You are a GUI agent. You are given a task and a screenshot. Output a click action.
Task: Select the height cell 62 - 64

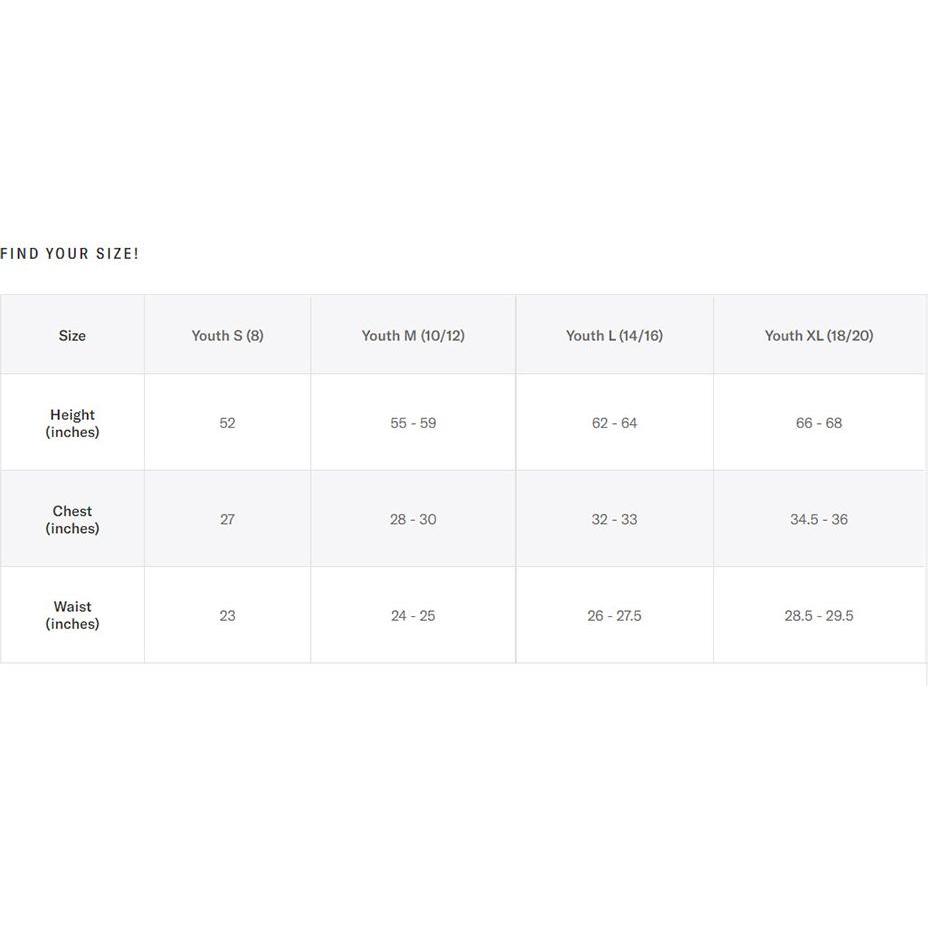(x=614, y=423)
